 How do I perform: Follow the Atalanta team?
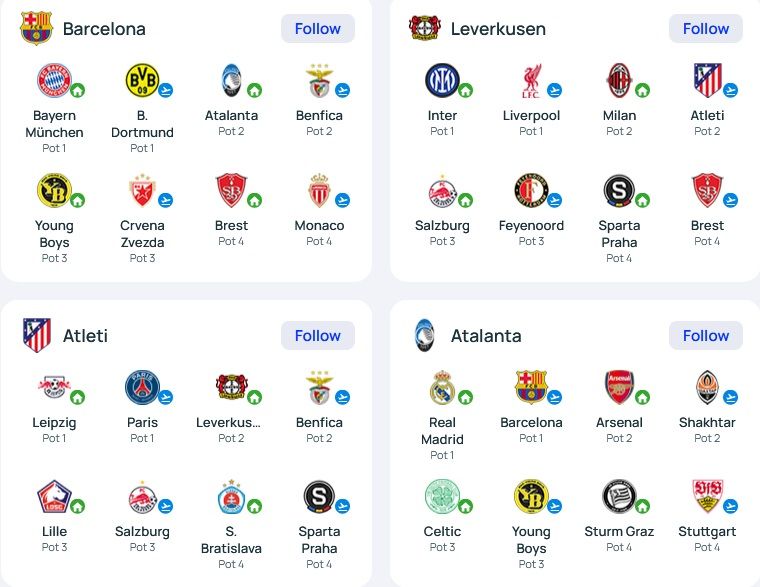click(706, 335)
